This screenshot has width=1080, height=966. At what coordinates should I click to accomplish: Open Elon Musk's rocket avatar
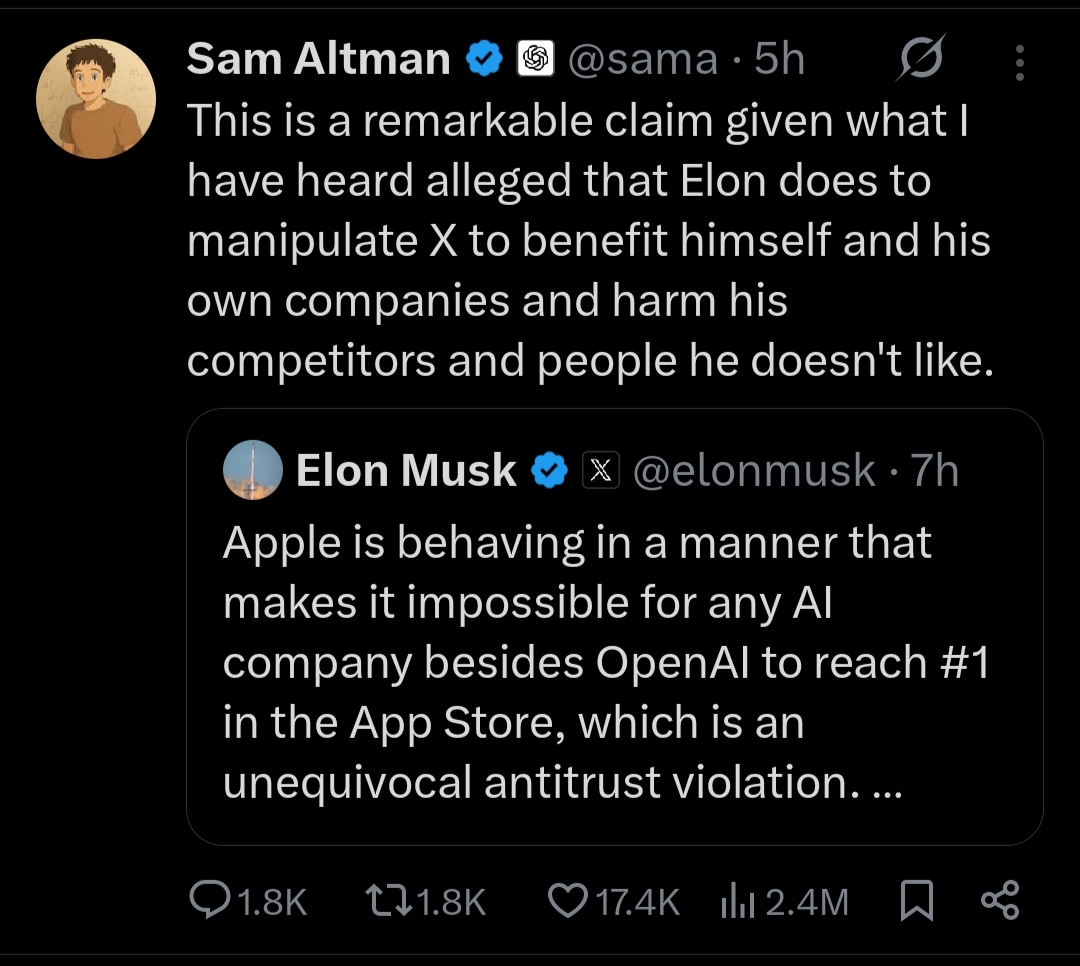251,470
